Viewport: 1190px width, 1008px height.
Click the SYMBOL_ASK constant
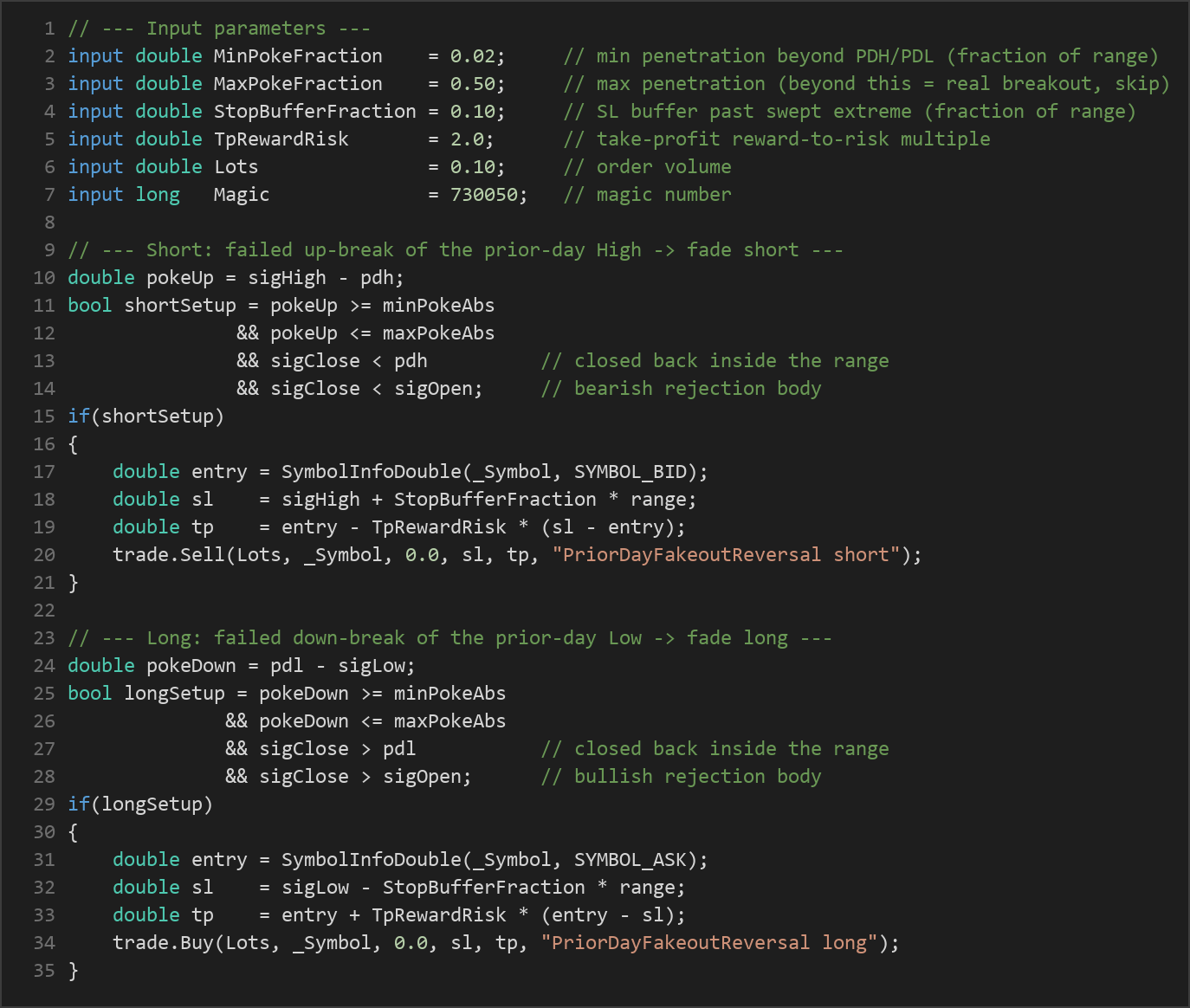click(x=631, y=860)
